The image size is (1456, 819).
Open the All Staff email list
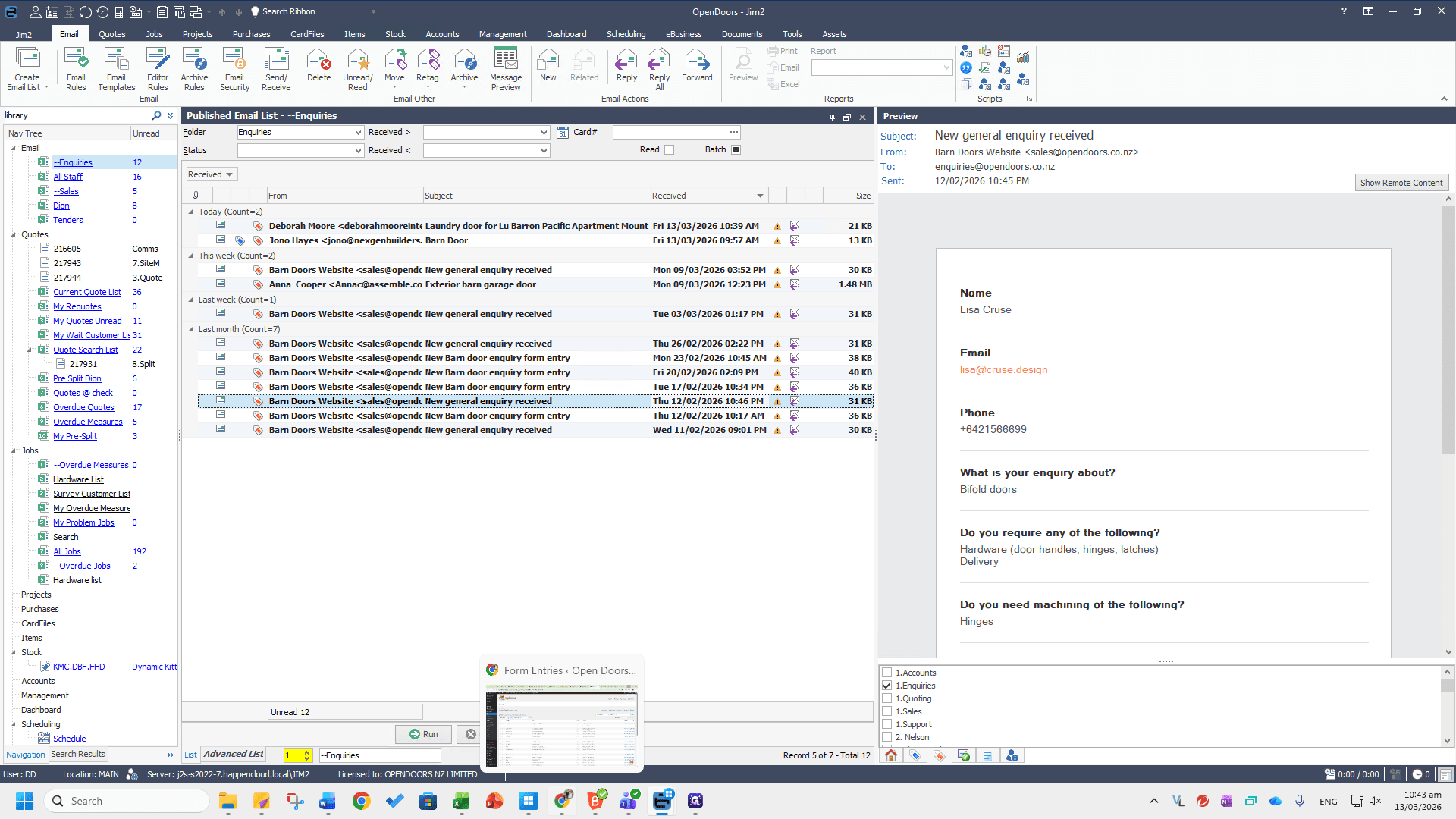coord(67,177)
